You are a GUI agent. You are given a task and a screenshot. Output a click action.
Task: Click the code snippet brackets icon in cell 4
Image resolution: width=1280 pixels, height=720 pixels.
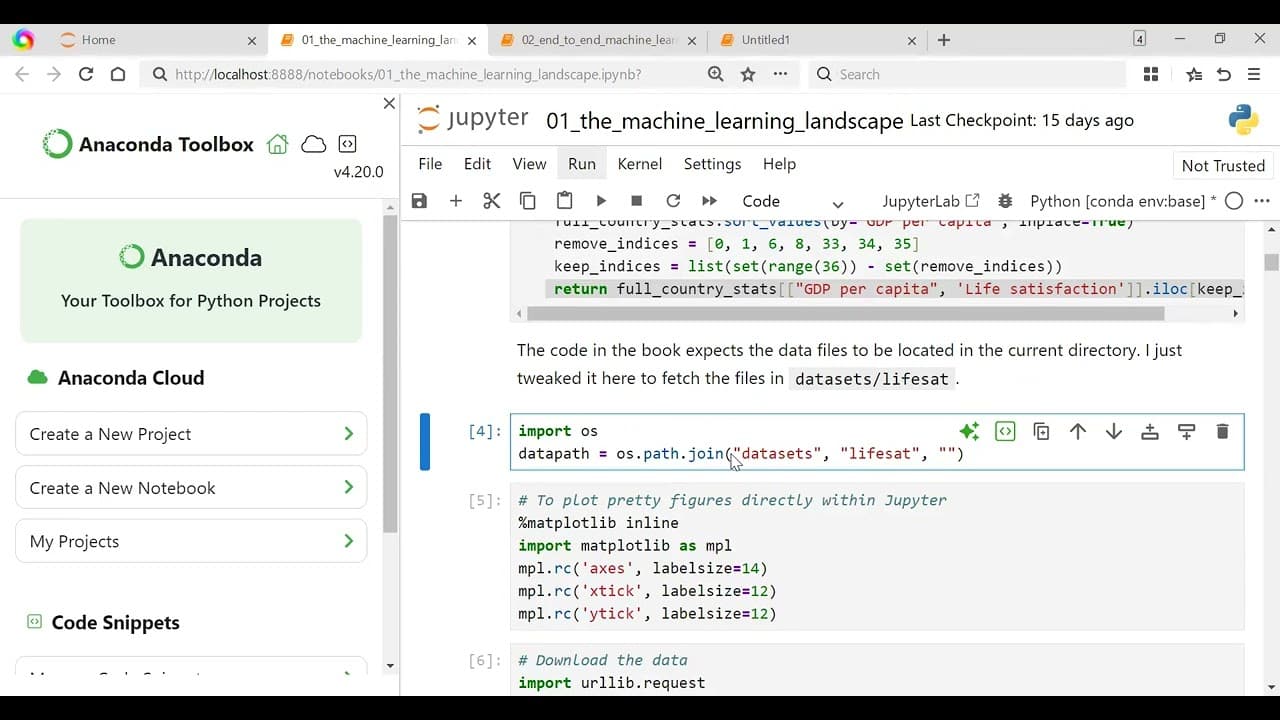coord(1005,431)
